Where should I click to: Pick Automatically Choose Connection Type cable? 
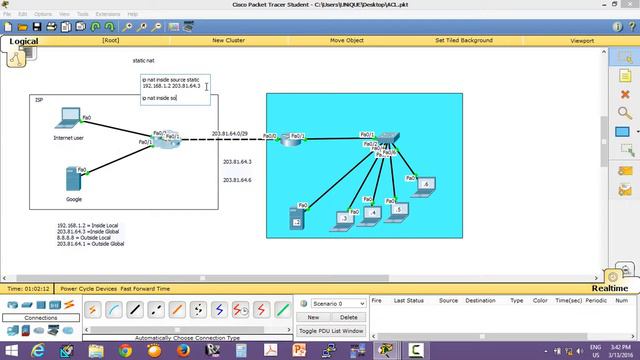(x=93, y=311)
